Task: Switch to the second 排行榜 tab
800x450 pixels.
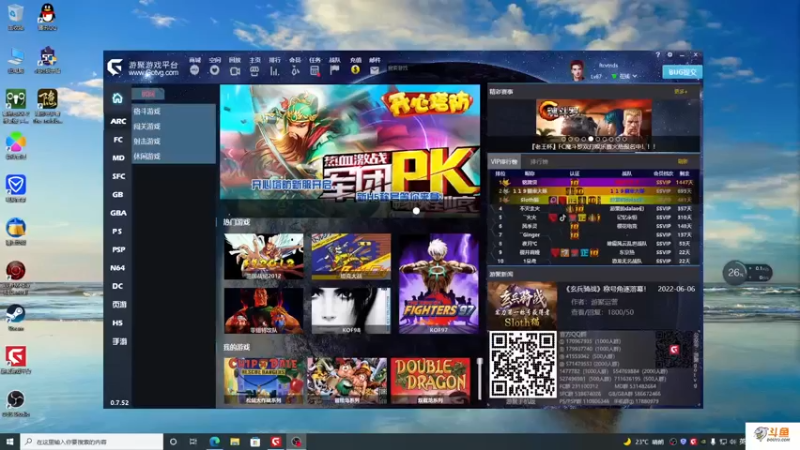Action: (x=539, y=162)
